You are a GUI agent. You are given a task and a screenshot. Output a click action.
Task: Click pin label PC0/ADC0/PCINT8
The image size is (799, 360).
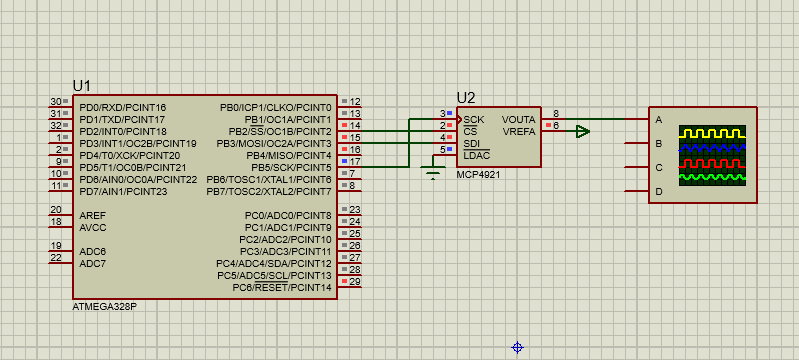tap(288, 216)
